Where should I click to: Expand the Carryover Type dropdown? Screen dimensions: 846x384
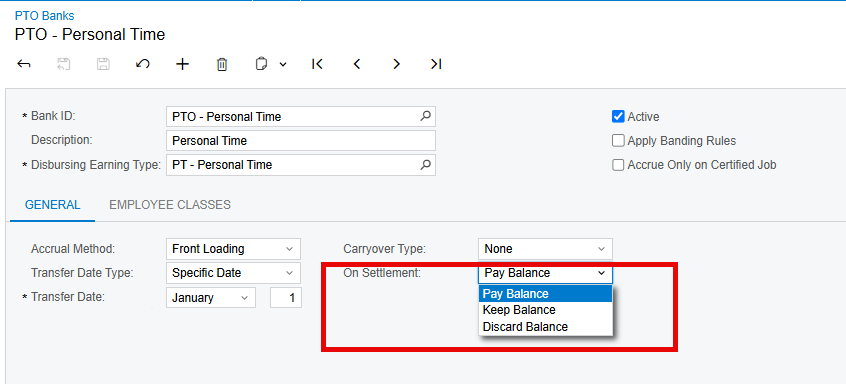[545, 249]
